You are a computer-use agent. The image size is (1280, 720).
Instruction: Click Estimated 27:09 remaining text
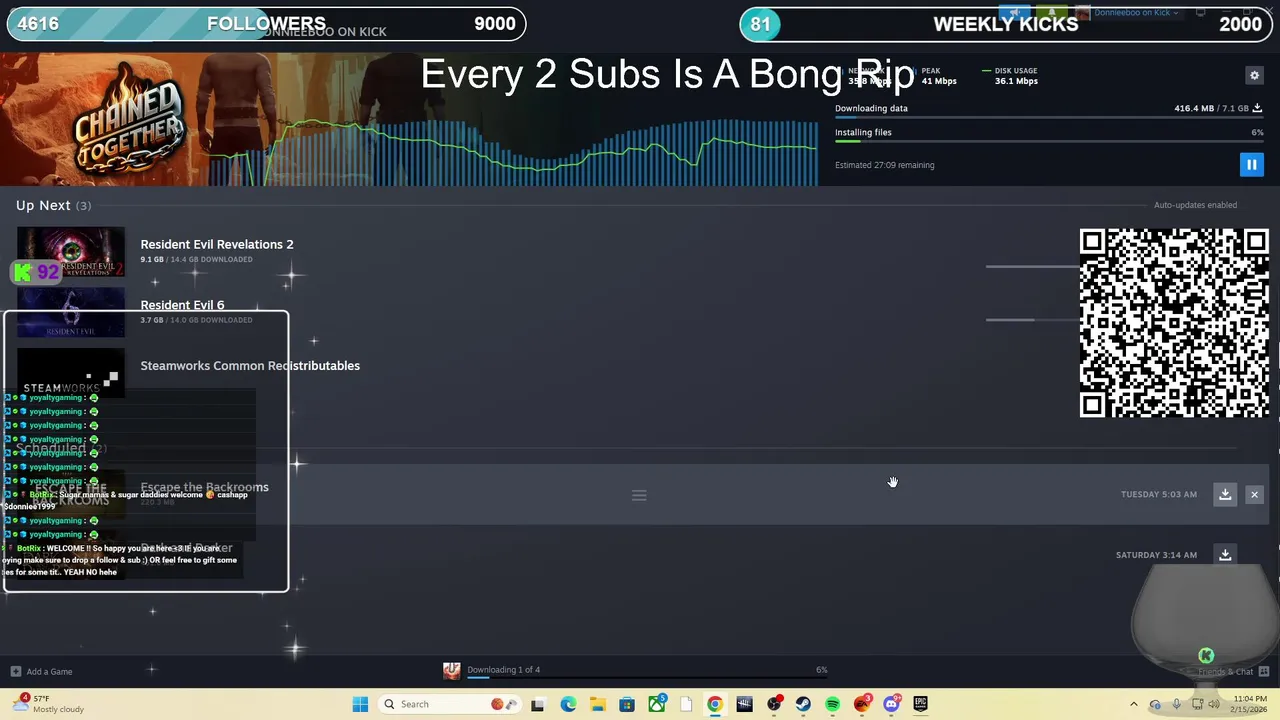point(884,165)
